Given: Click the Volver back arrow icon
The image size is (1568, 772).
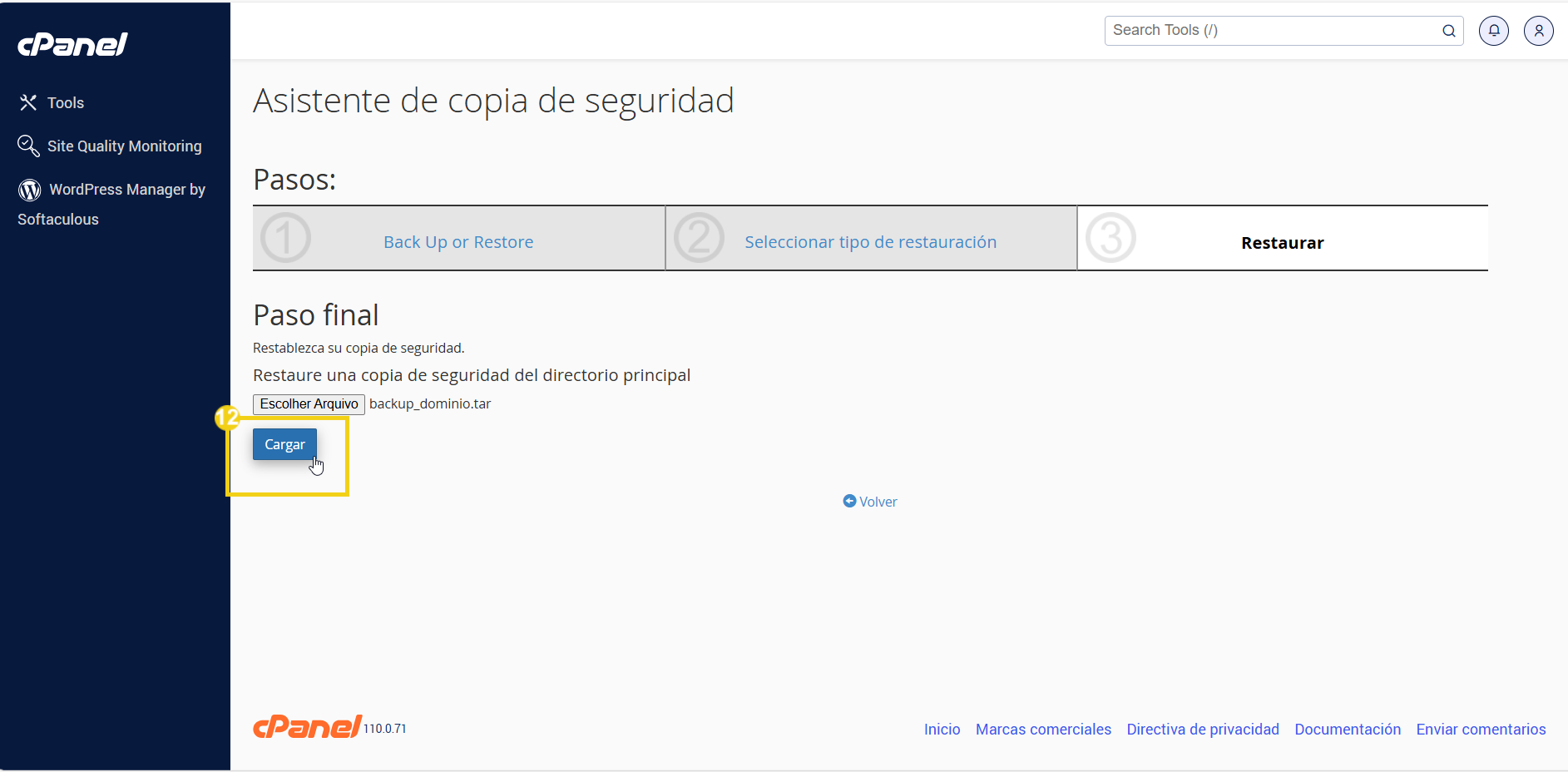Looking at the screenshot, I should [x=849, y=501].
